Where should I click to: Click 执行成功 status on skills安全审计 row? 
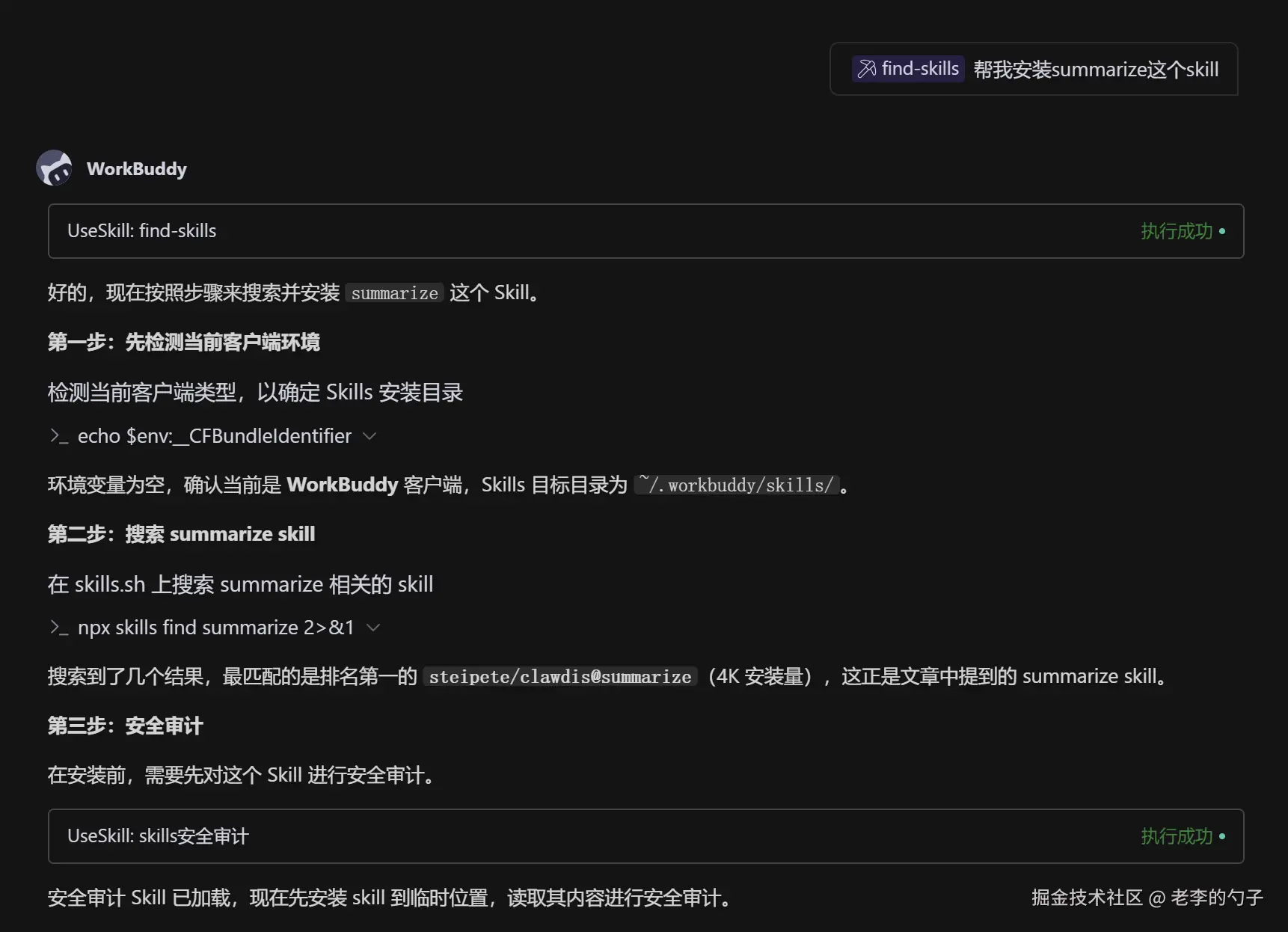coord(1177,836)
